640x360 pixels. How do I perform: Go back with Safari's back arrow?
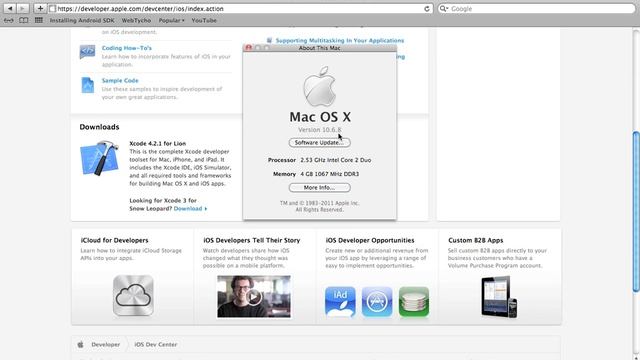(x=10, y=8)
